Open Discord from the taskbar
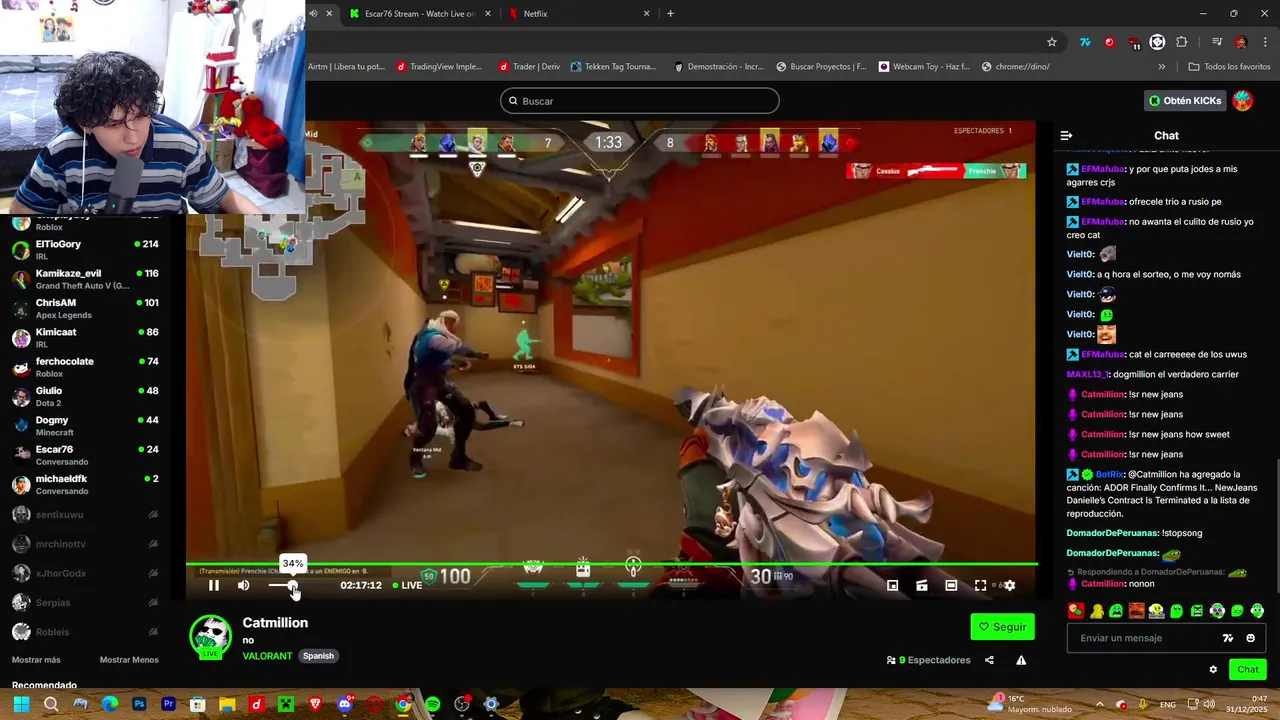The width and height of the screenshot is (1280, 720). (345, 704)
